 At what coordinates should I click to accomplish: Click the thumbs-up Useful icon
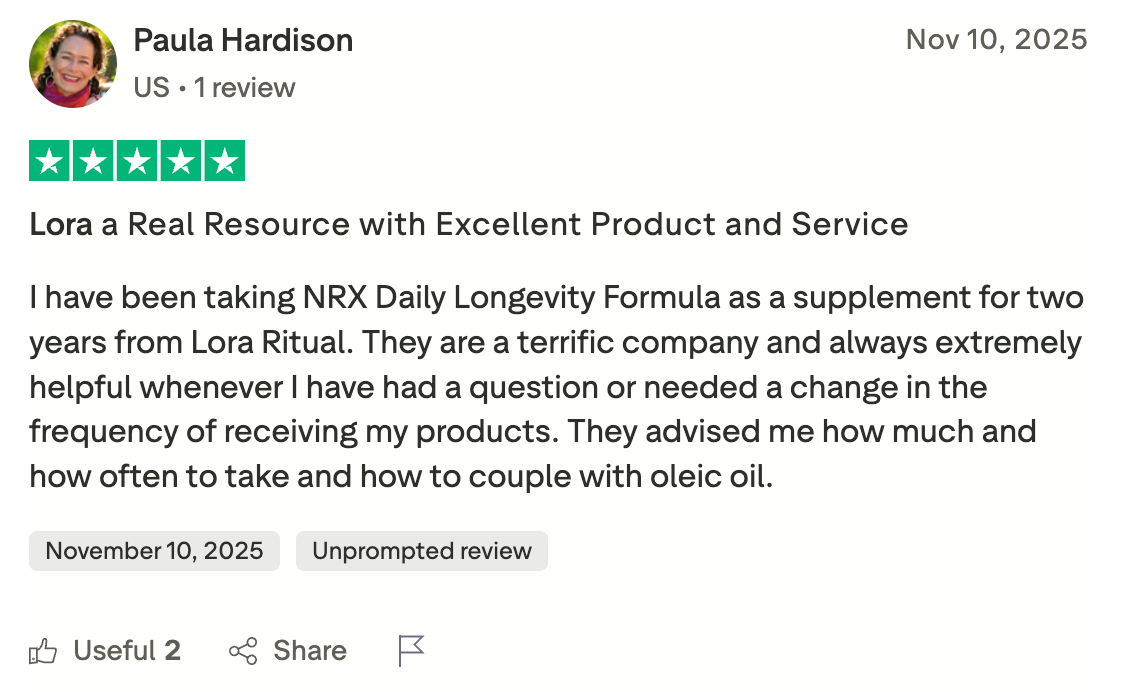(44, 650)
